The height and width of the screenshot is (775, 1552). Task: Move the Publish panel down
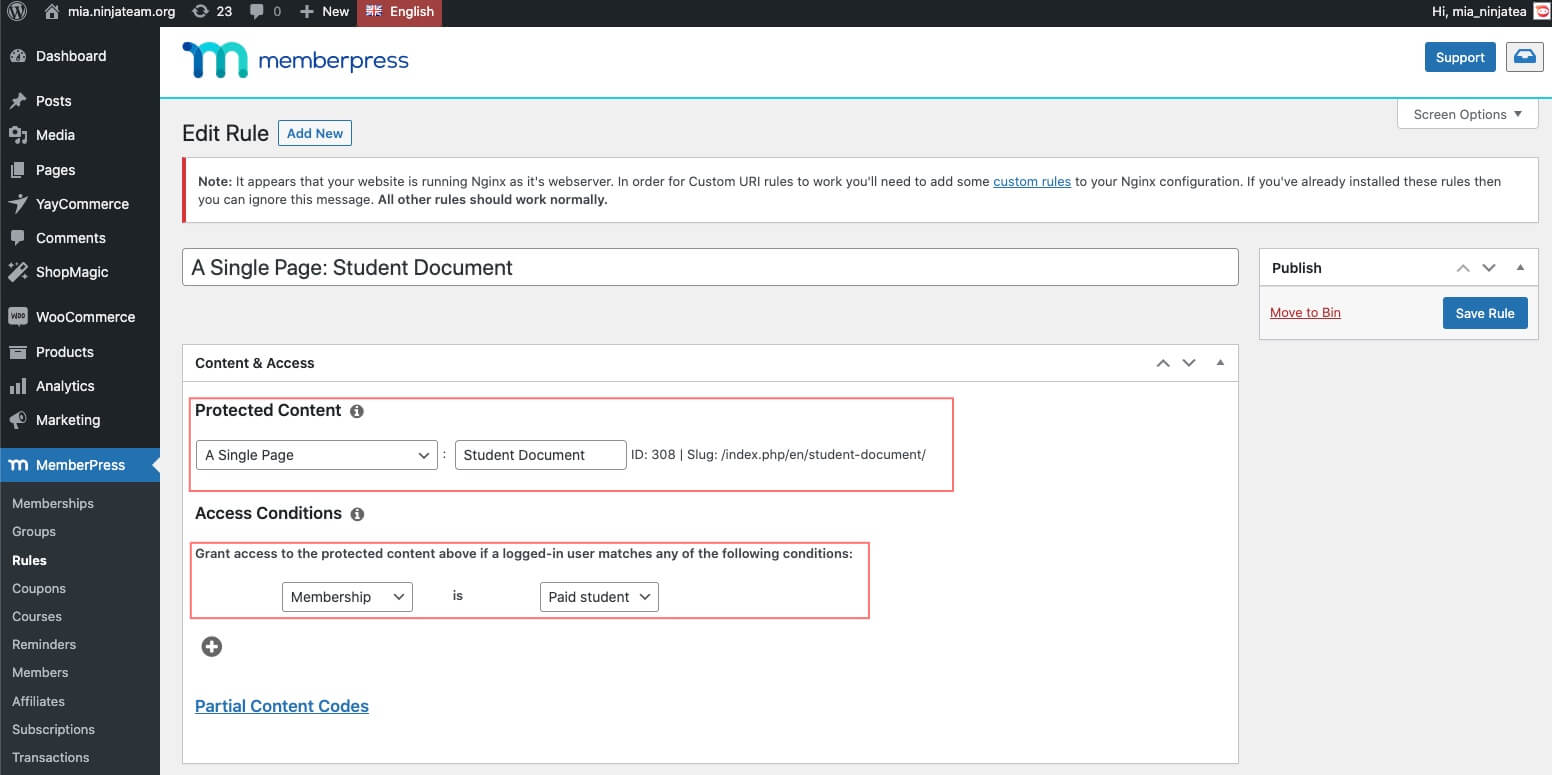pyautogui.click(x=1489, y=268)
